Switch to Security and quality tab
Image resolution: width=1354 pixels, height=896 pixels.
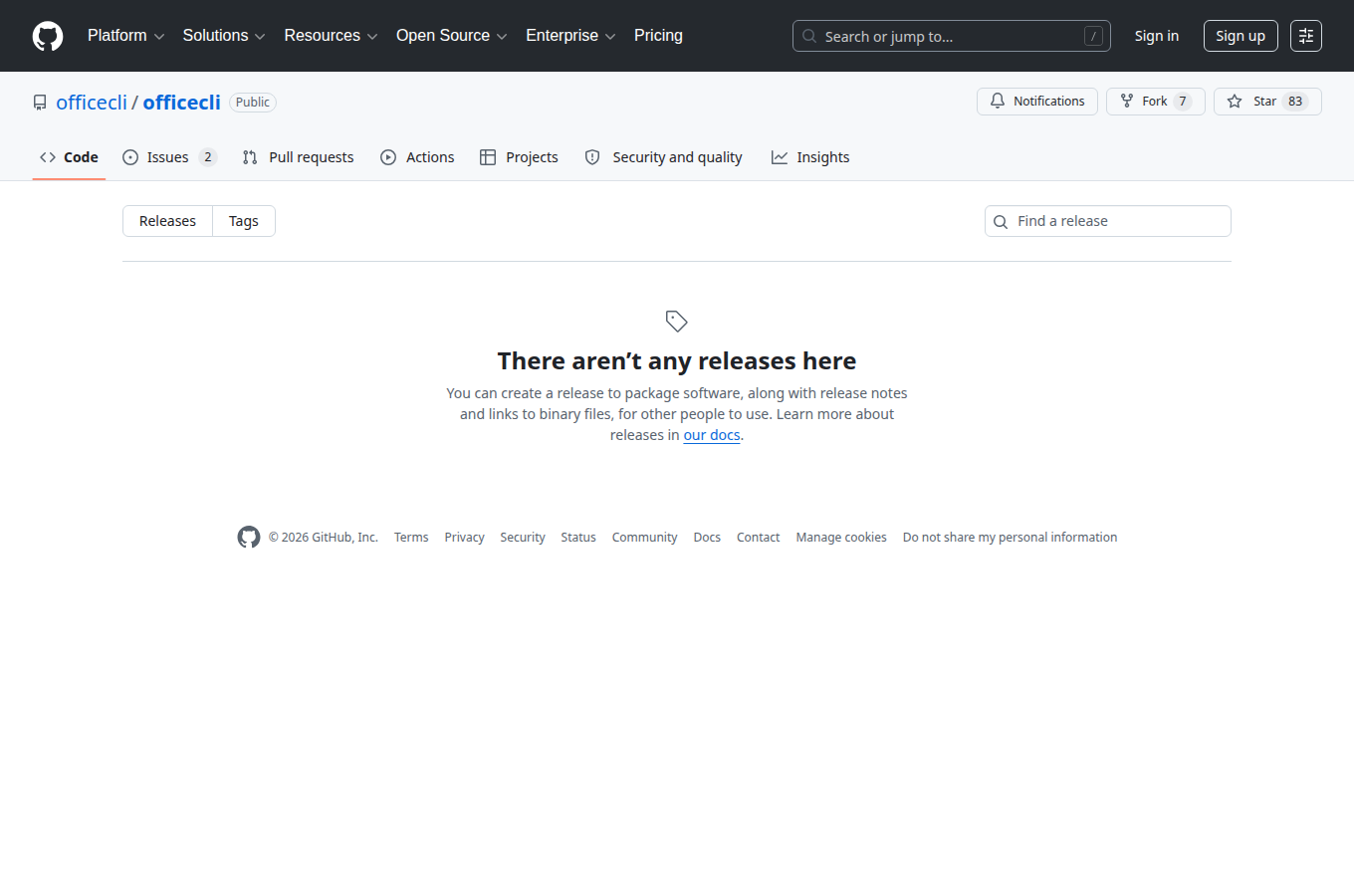point(663,157)
